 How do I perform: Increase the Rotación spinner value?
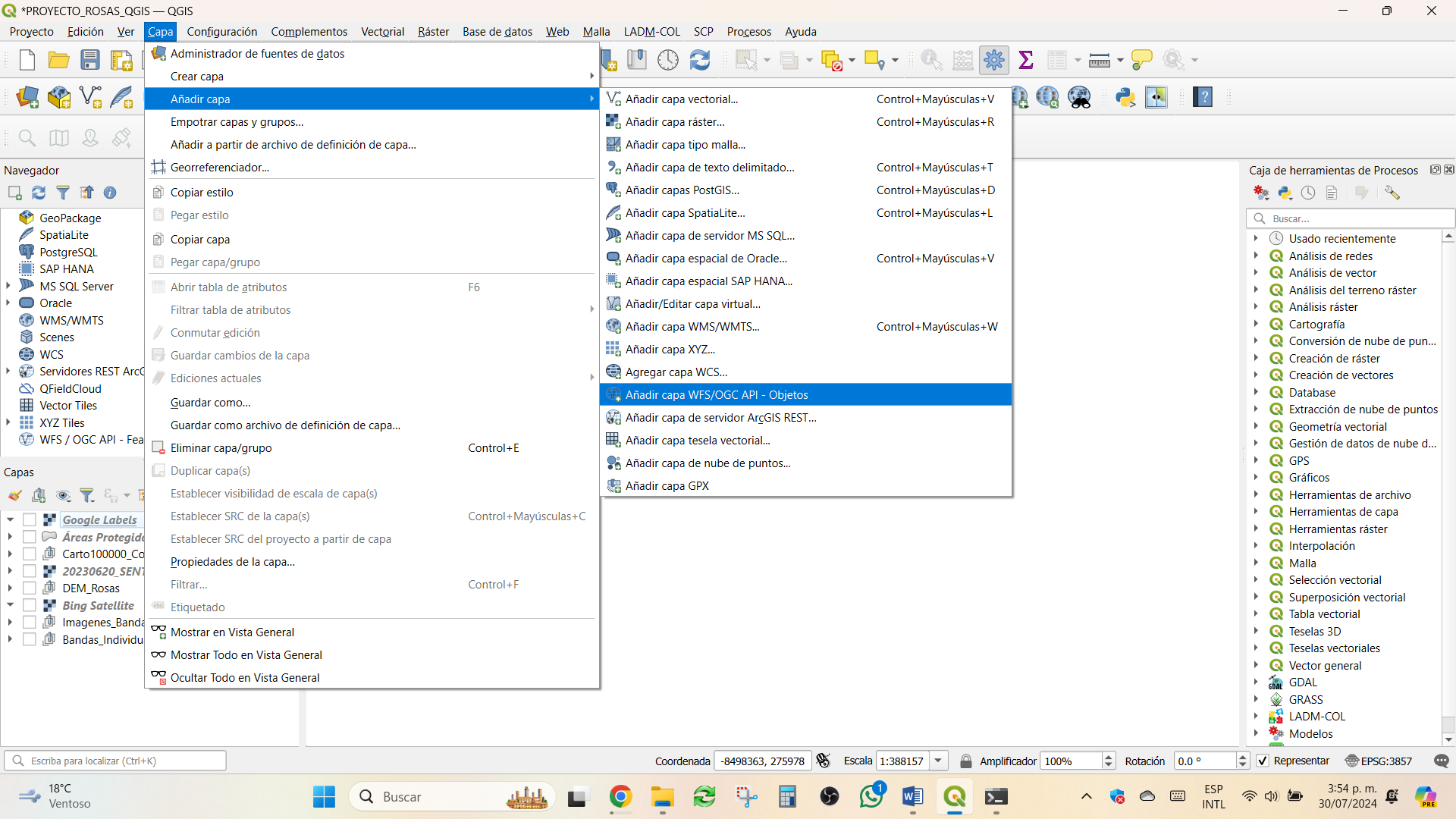click(x=1242, y=757)
